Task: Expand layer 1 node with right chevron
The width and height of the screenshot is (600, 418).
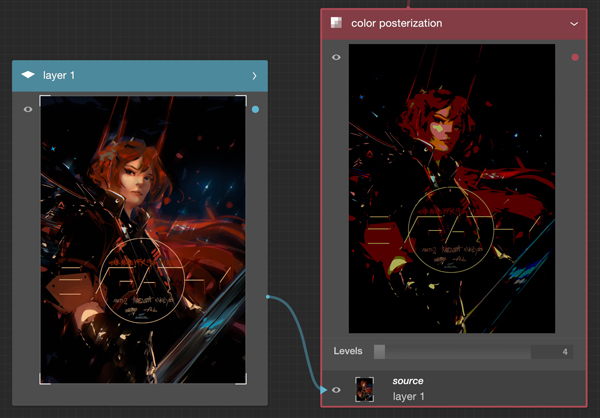Action: click(254, 76)
